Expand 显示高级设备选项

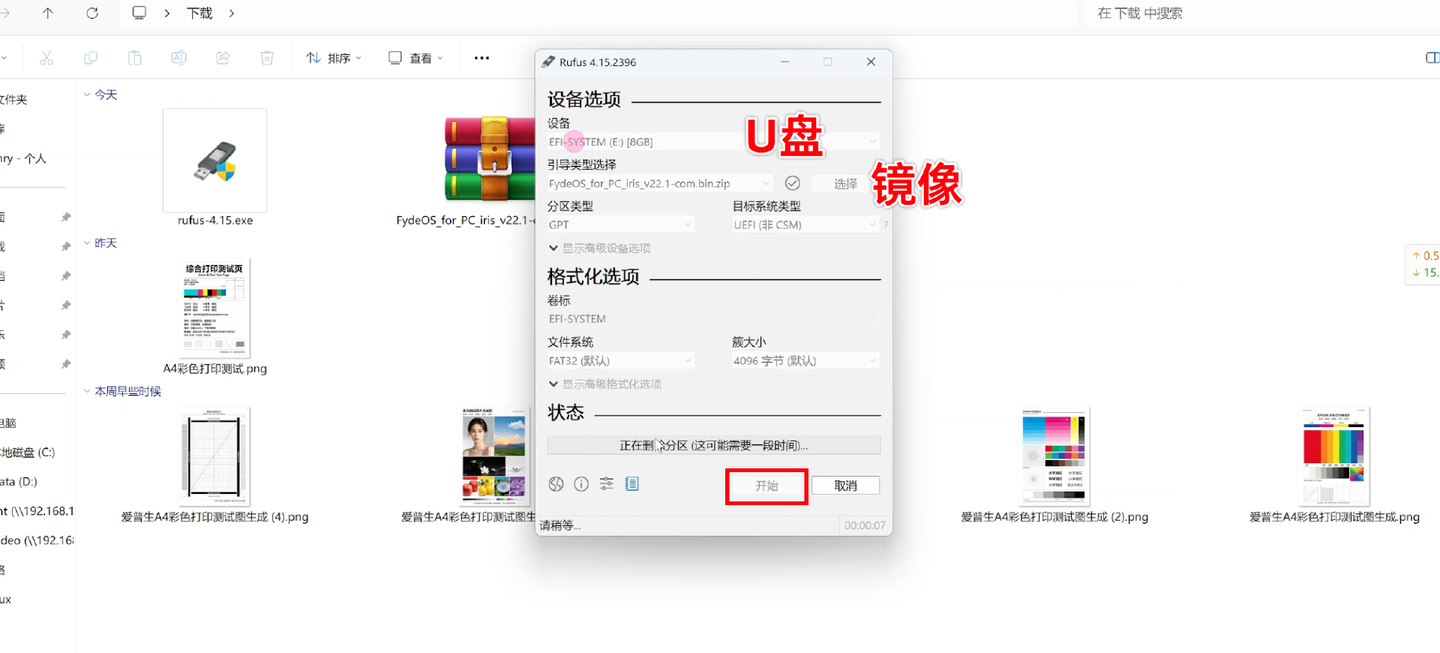click(599, 248)
